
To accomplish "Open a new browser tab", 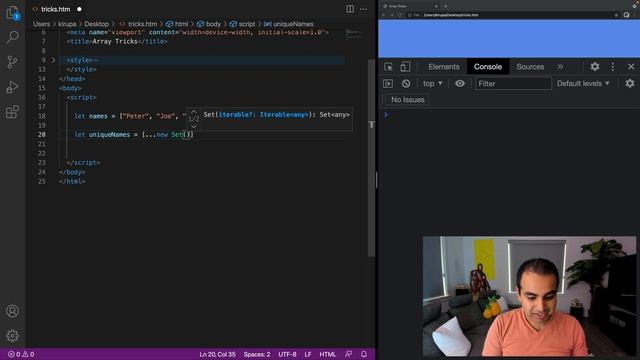I will (445, 6).
